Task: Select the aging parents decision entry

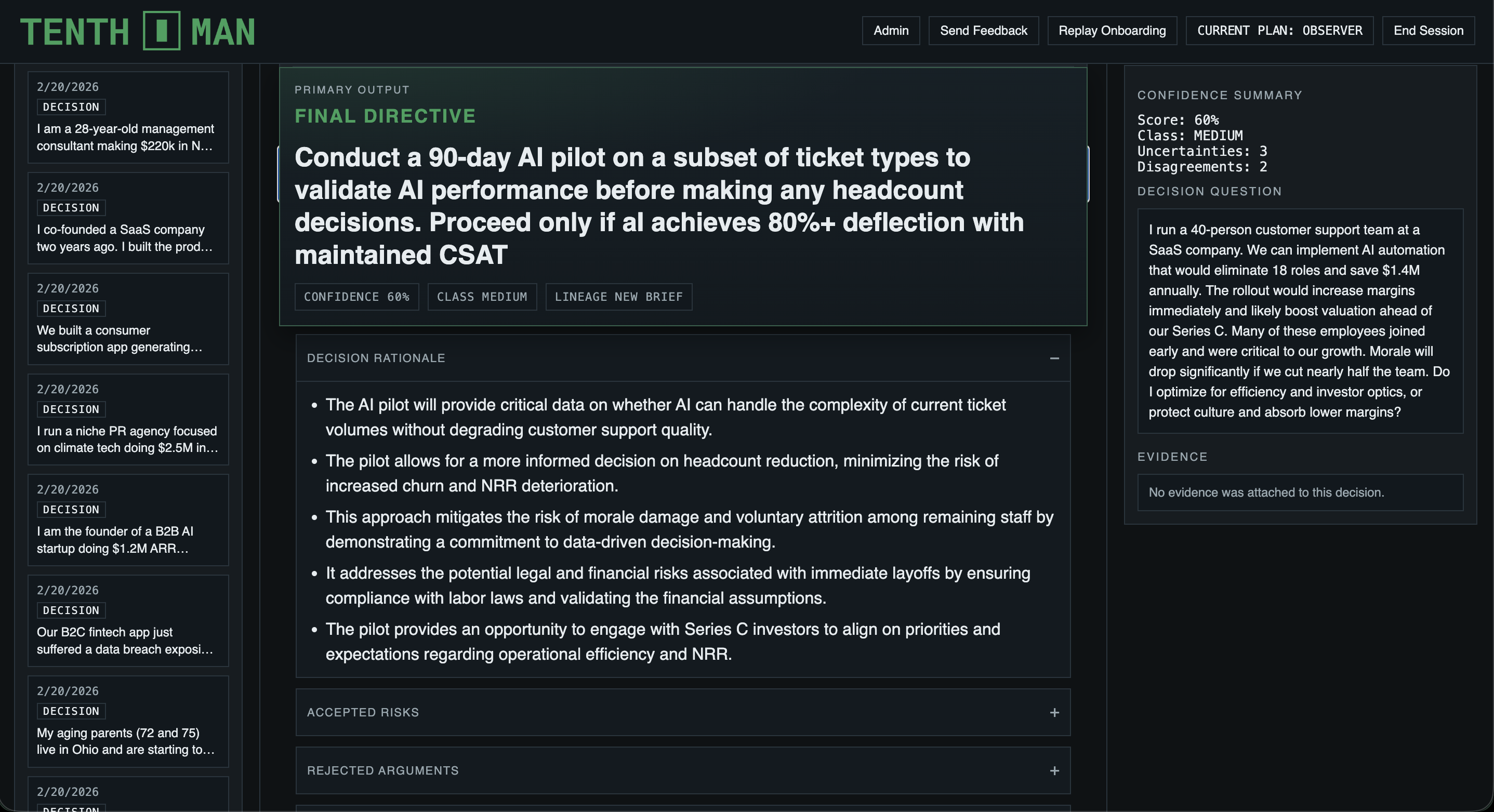Action: coord(128,722)
